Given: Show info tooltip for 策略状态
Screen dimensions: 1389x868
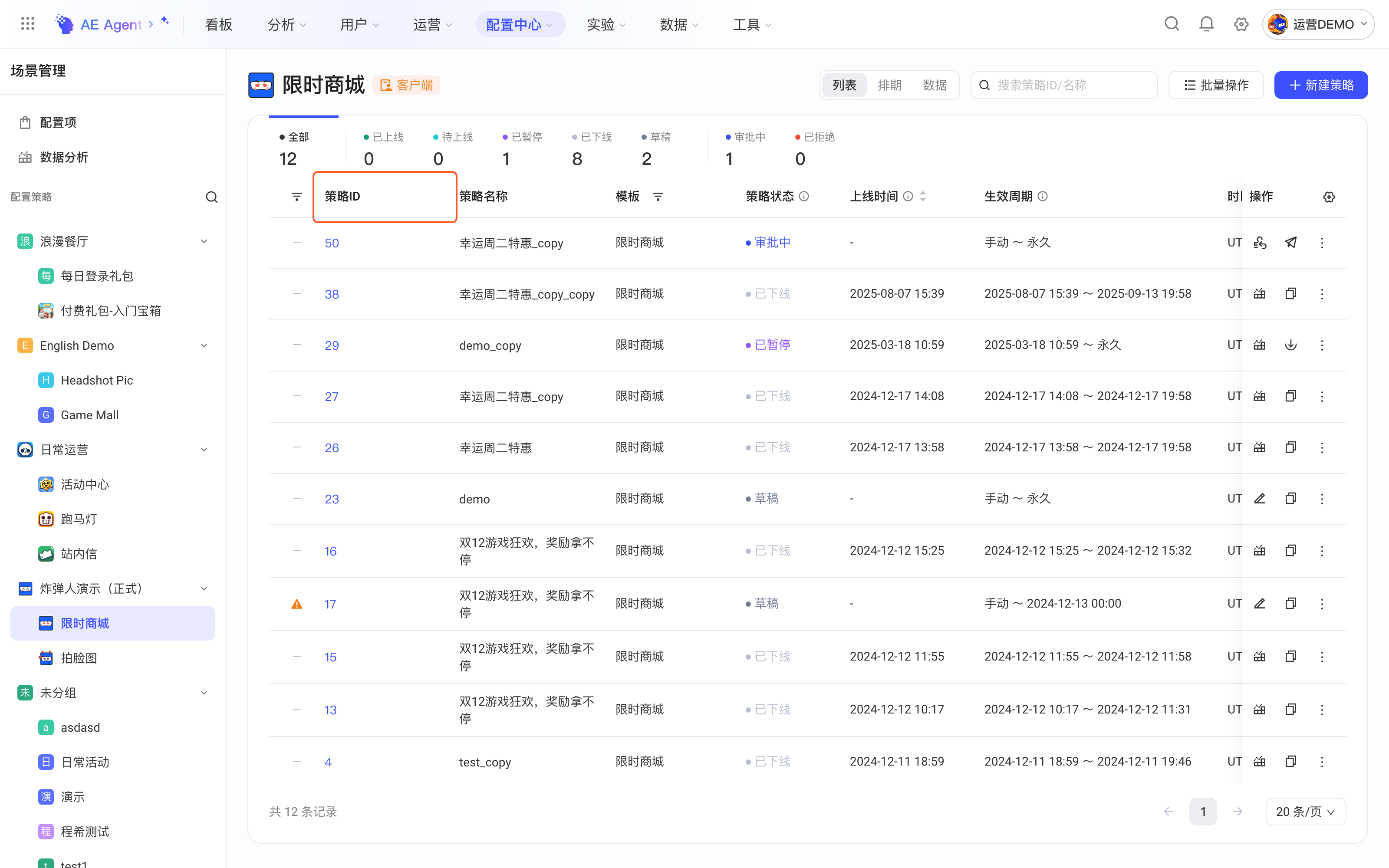Looking at the screenshot, I should [804, 196].
